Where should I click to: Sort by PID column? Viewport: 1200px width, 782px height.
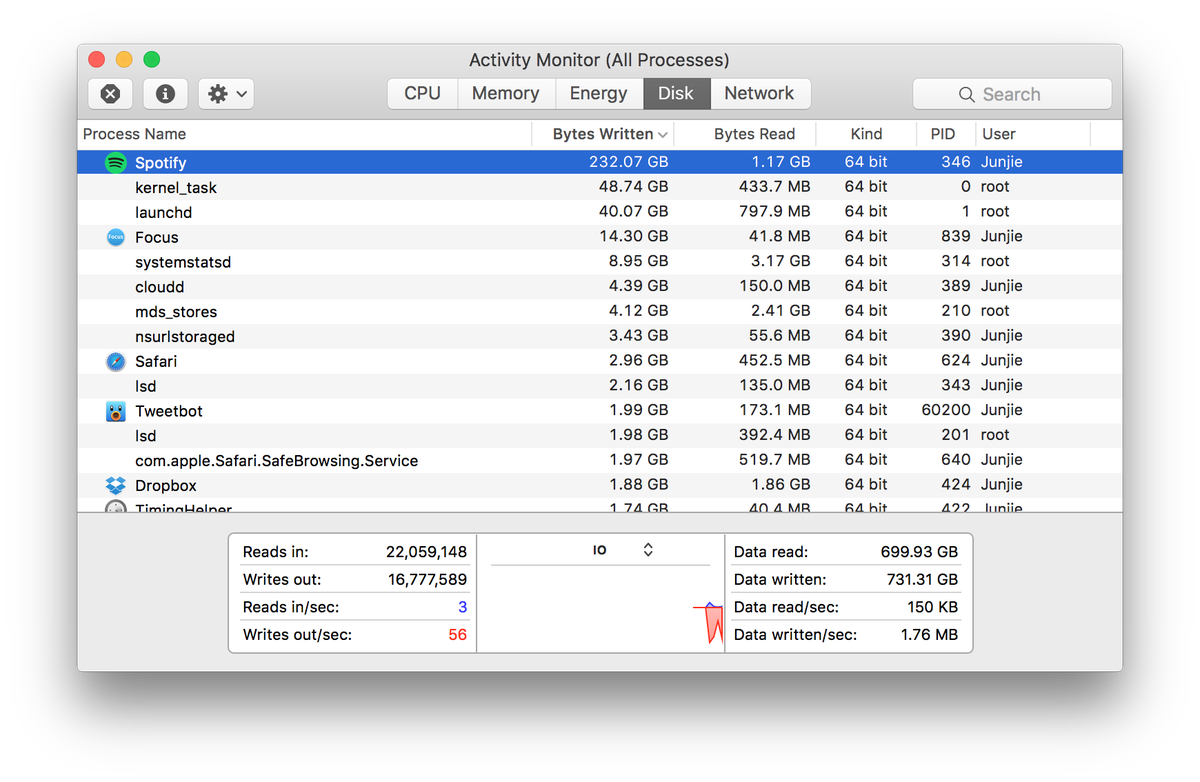pyautogui.click(x=946, y=134)
